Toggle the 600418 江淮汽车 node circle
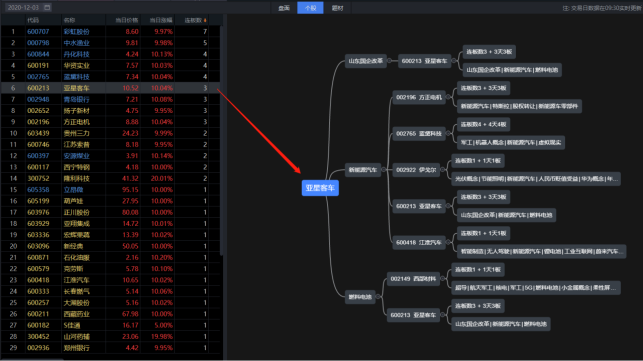Screen dimensions: 643x361 tap(448, 242)
